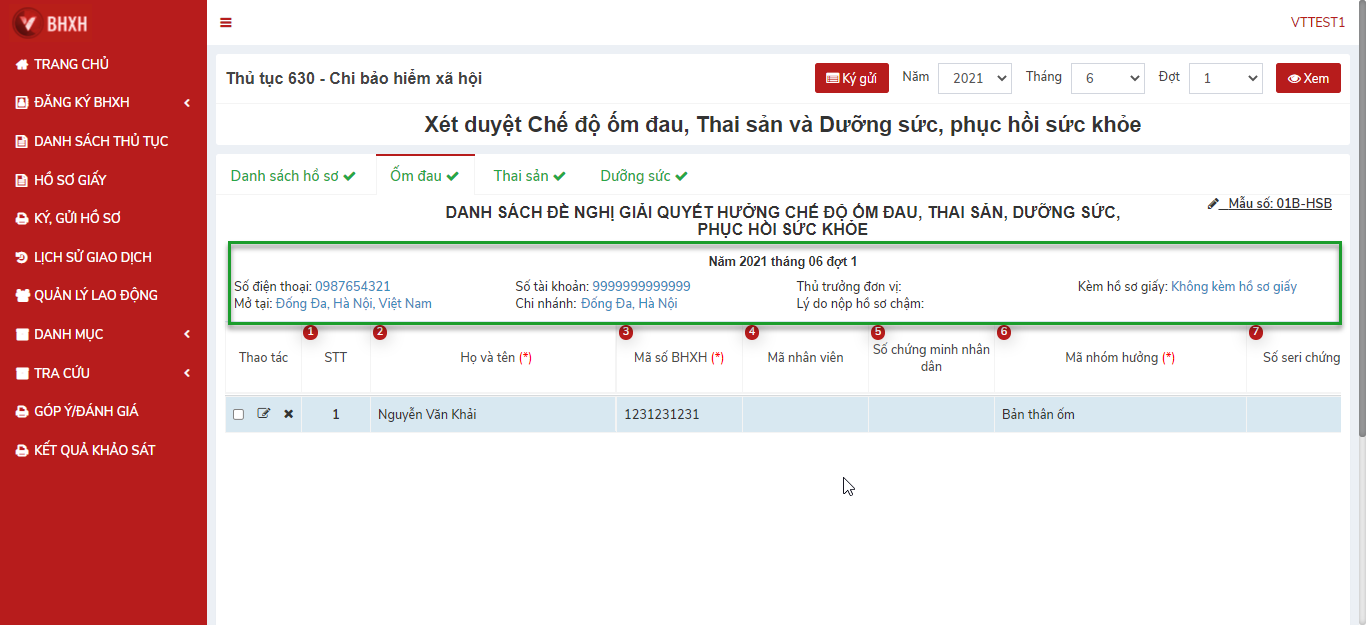This screenshot has height=625, width=1366.
Task: Open the Dưỡng sức tab
Action: pyautogui.click(x=644, y=176)
